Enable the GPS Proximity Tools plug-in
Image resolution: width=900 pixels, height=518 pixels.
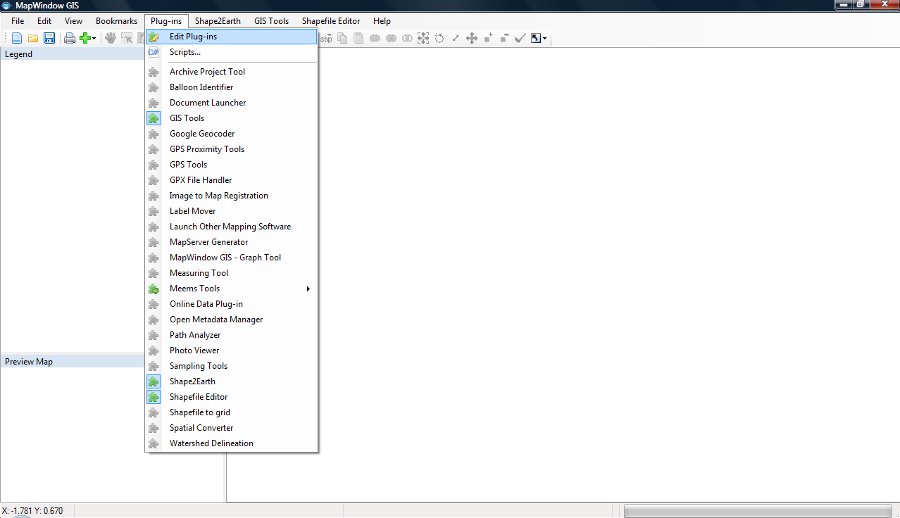231,149
